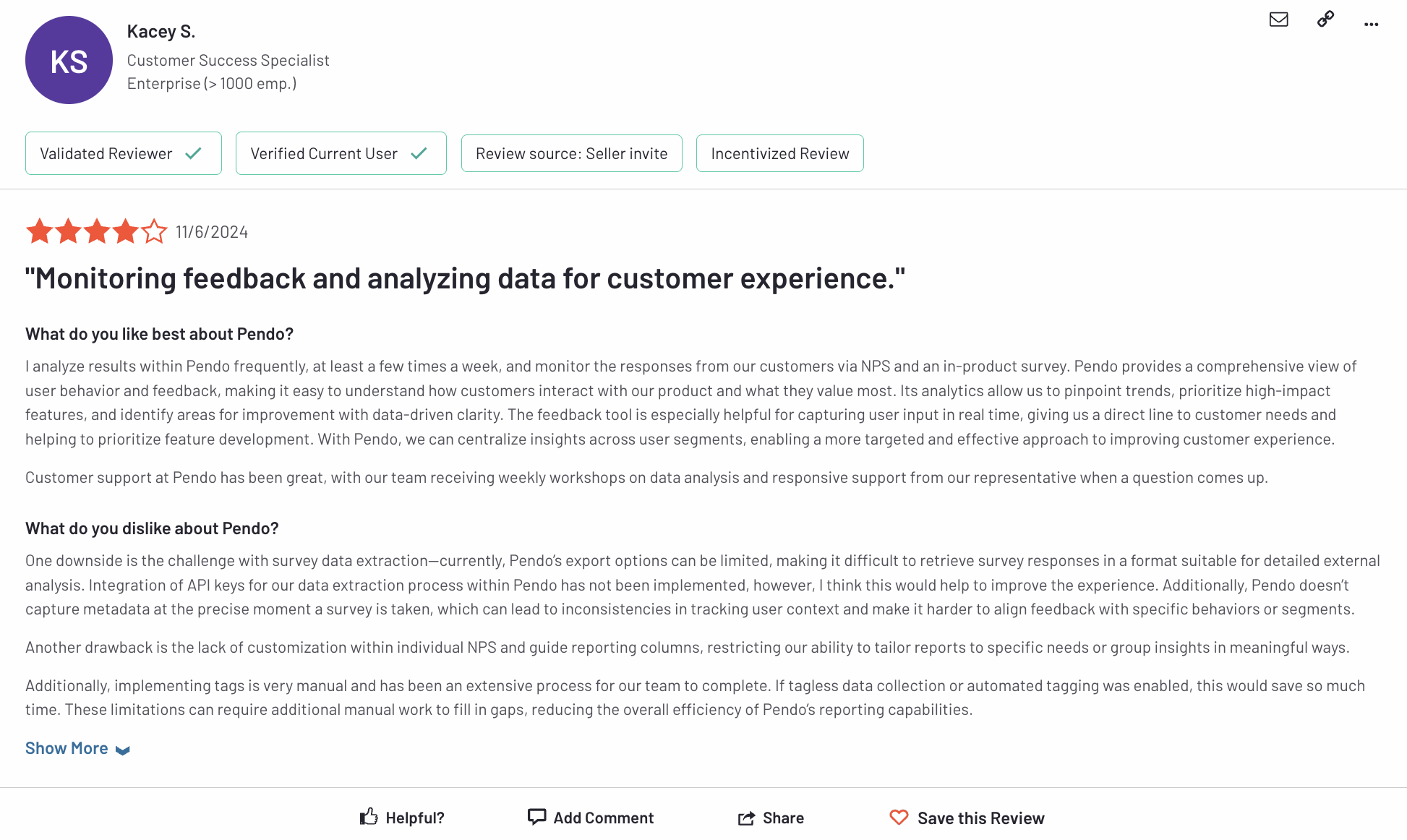Image resolution: width=1407 pixels, height=840 pixels.
Task: Click the KS purple avatar circle
Action: [x=69, y=60]
